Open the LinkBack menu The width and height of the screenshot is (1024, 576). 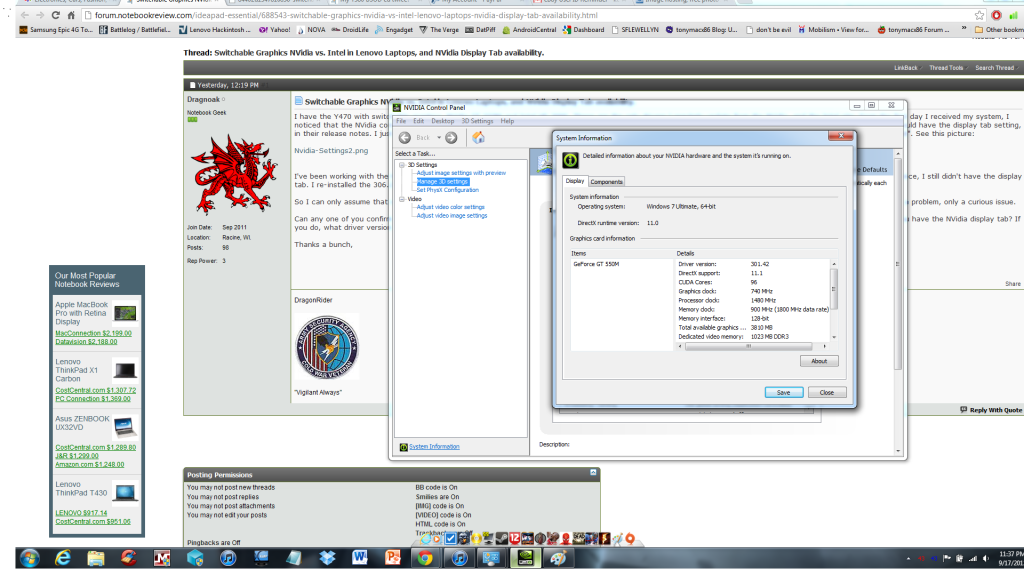pyautogui.click(x=906, y=68)
